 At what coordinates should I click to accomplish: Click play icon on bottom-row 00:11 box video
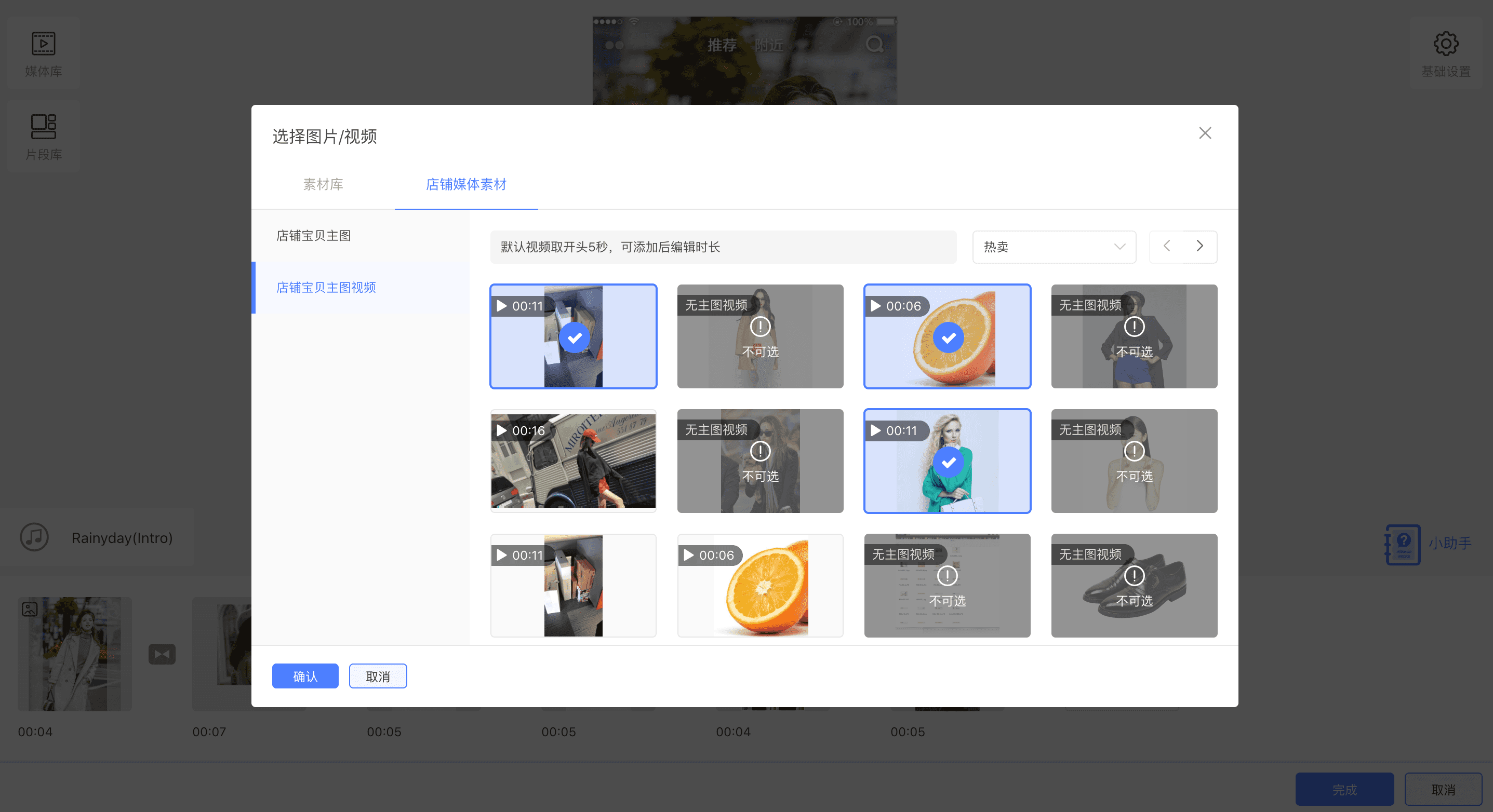click(502, 555)
